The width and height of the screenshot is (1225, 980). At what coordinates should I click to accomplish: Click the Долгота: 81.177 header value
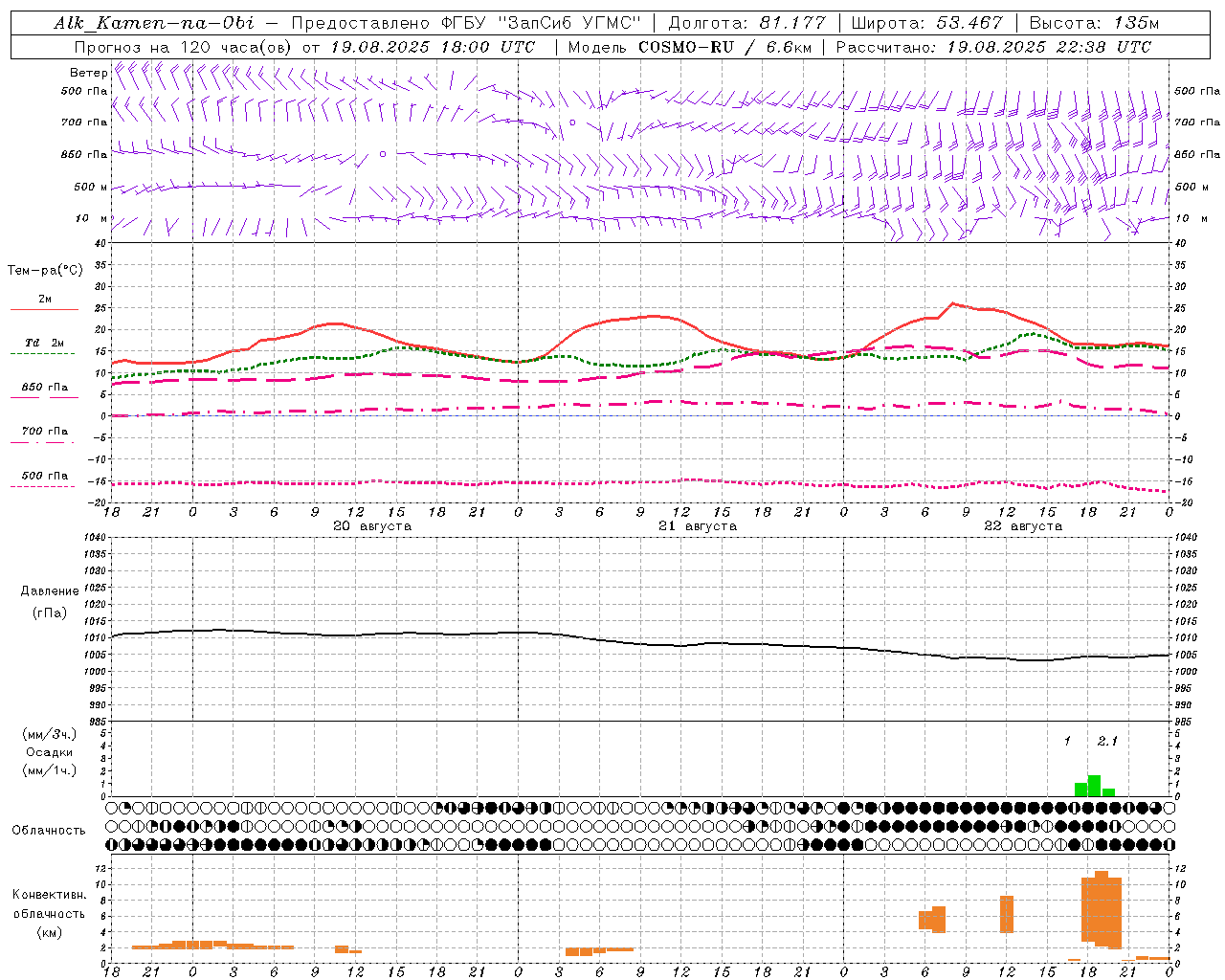click(x=746, y=23)
